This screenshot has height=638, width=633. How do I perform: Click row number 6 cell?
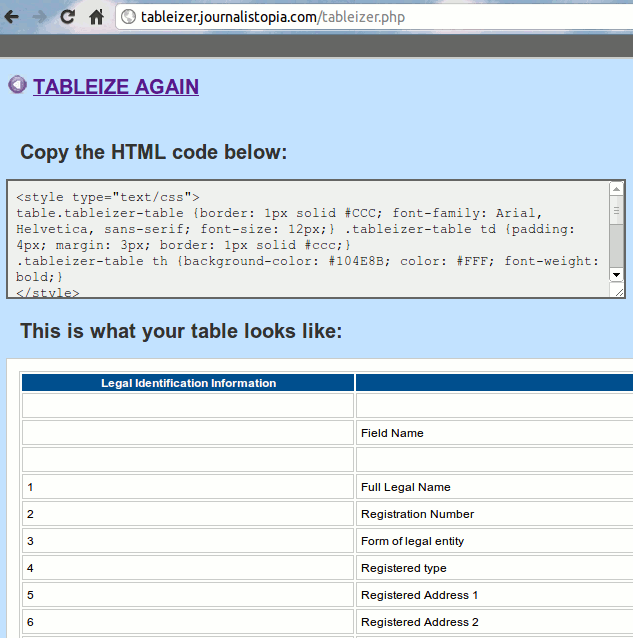[x=188, y=622]
